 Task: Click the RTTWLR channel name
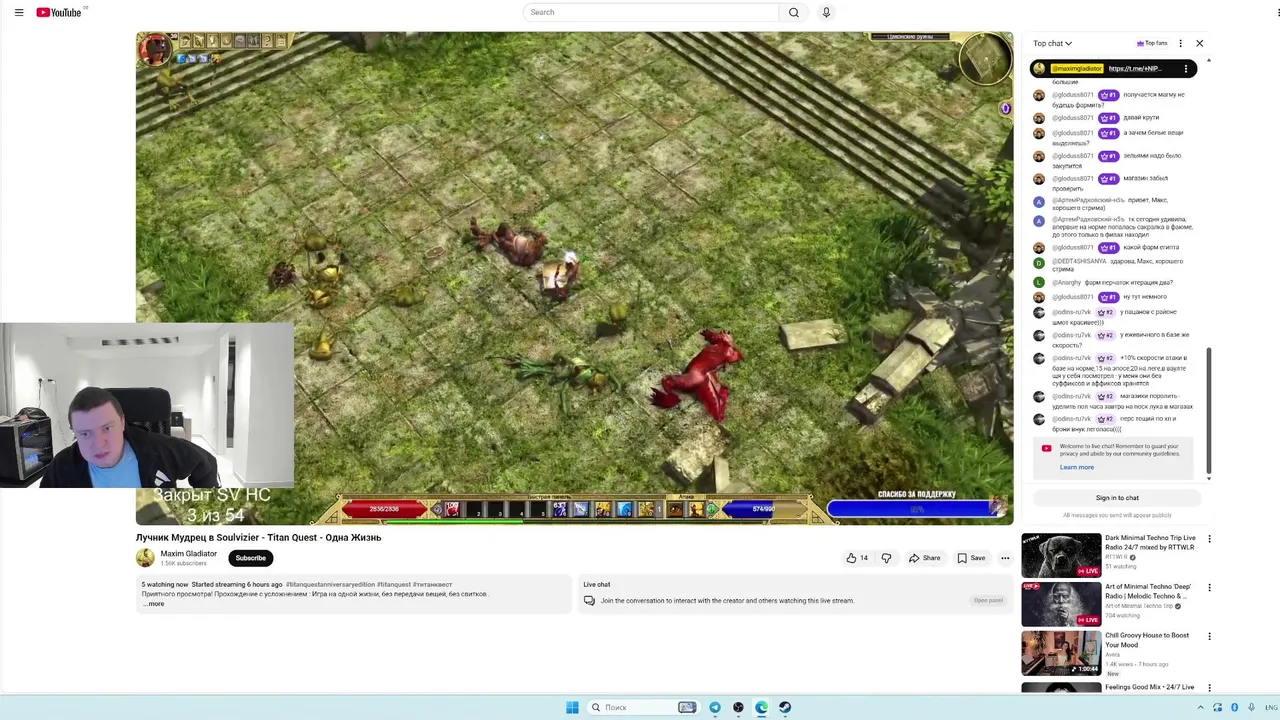click(x=1116, y=557)
